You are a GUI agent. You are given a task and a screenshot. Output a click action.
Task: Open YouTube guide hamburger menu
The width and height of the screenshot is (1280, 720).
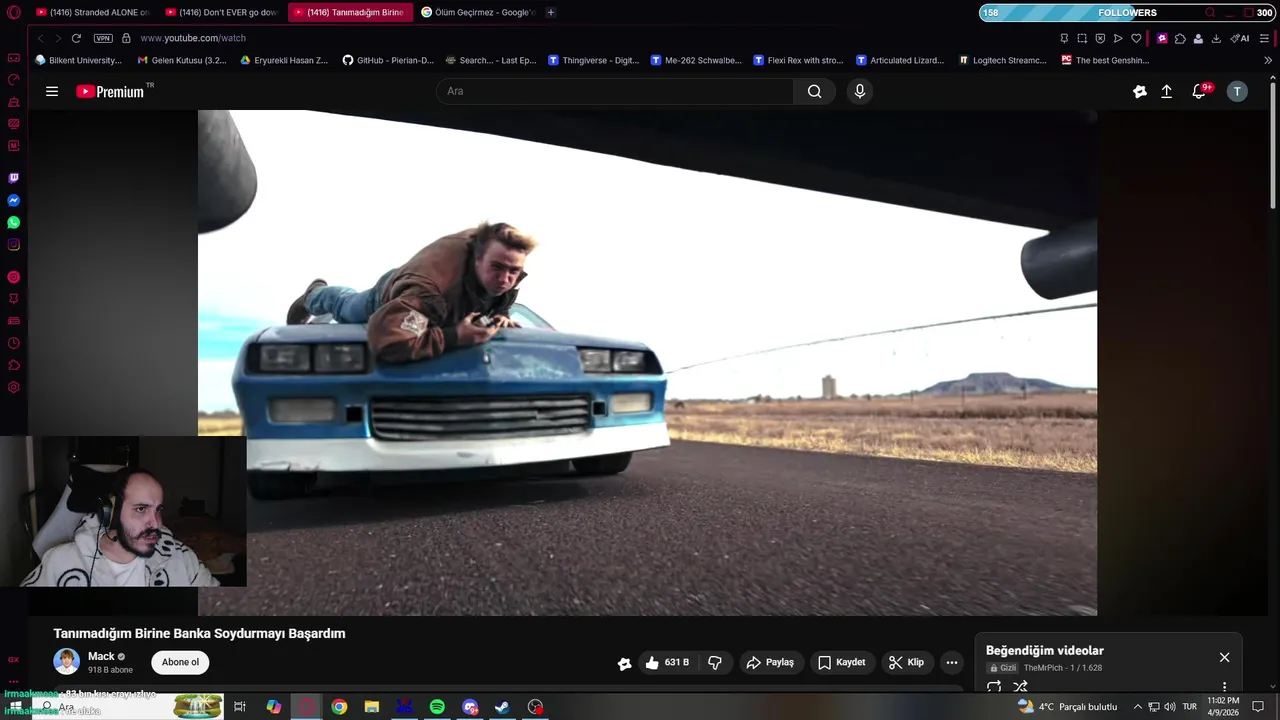pos(52,91)
